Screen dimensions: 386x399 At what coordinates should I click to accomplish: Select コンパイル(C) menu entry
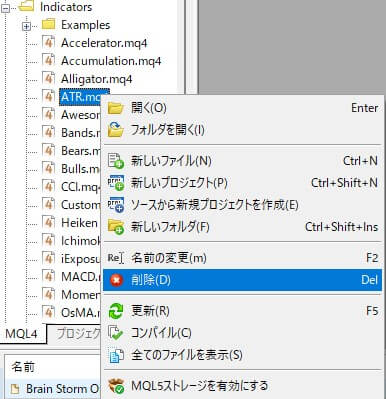(242, 333)
